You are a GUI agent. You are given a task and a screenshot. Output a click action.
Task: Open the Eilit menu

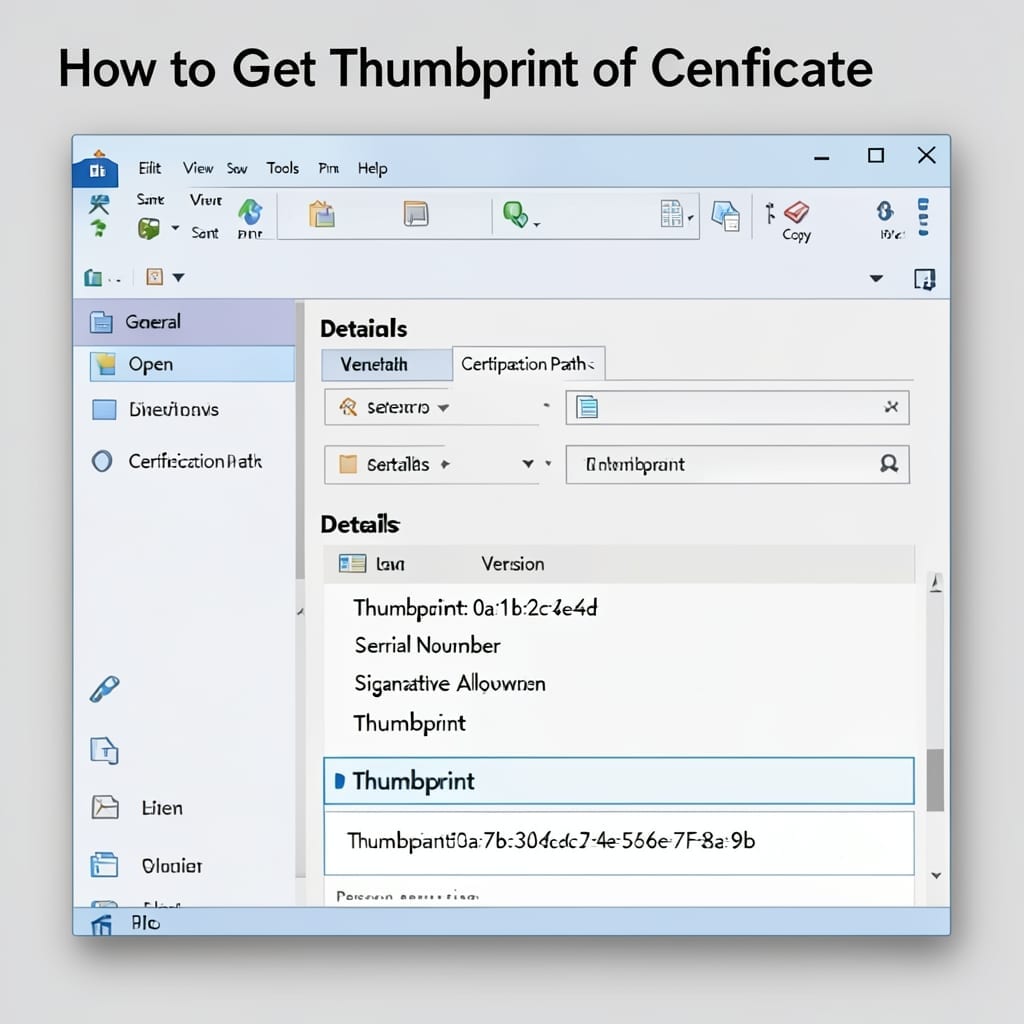tap(150, 168)
